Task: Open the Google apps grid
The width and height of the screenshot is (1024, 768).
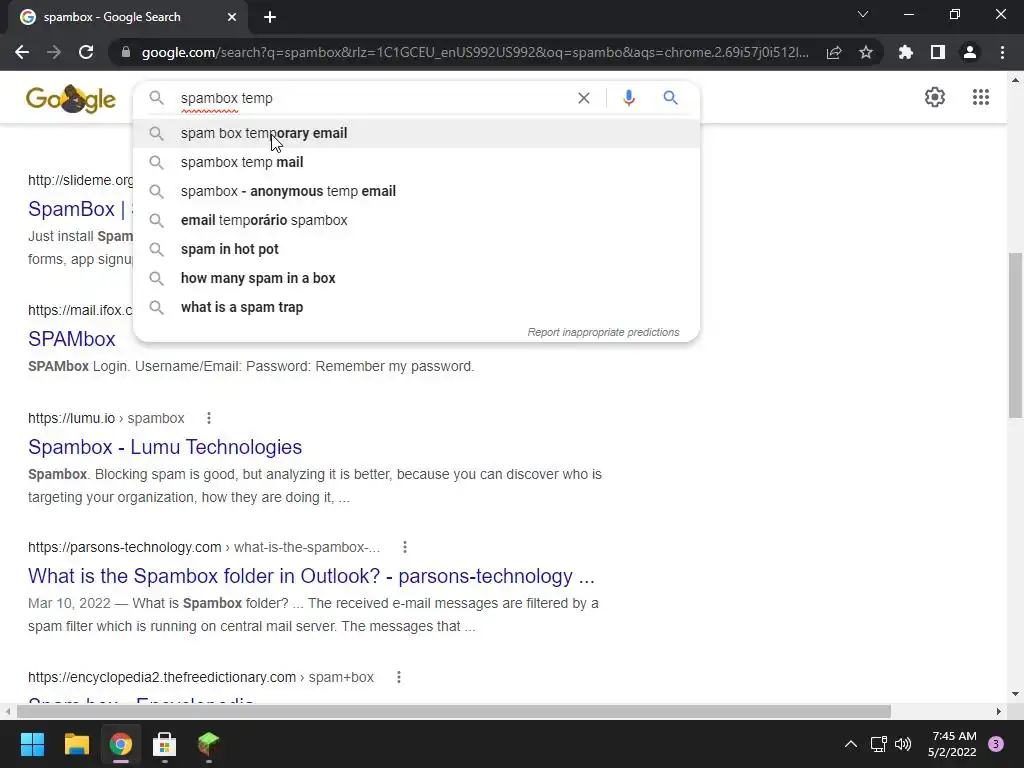Action: [x=980, y=97]
